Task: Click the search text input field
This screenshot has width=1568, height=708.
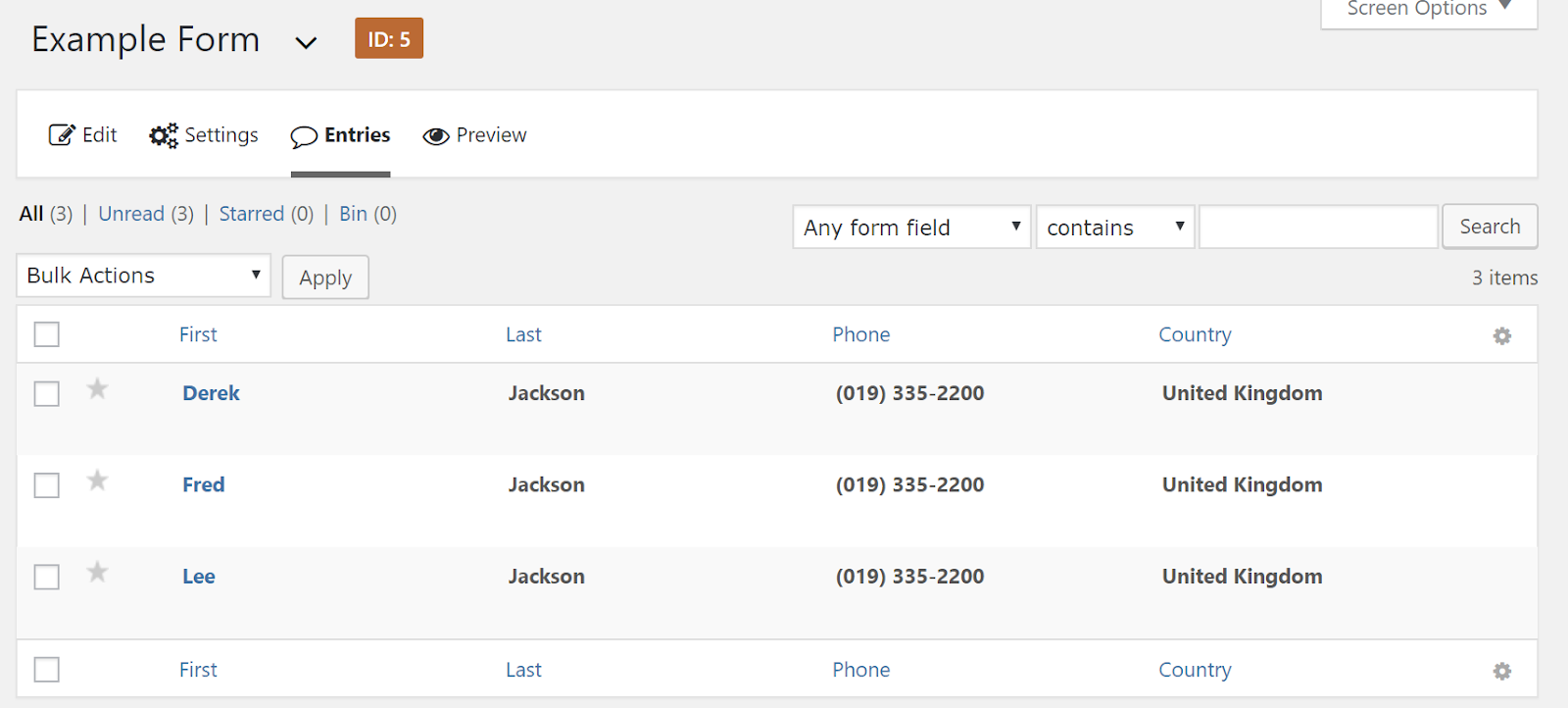Action: click(1318, 228)
